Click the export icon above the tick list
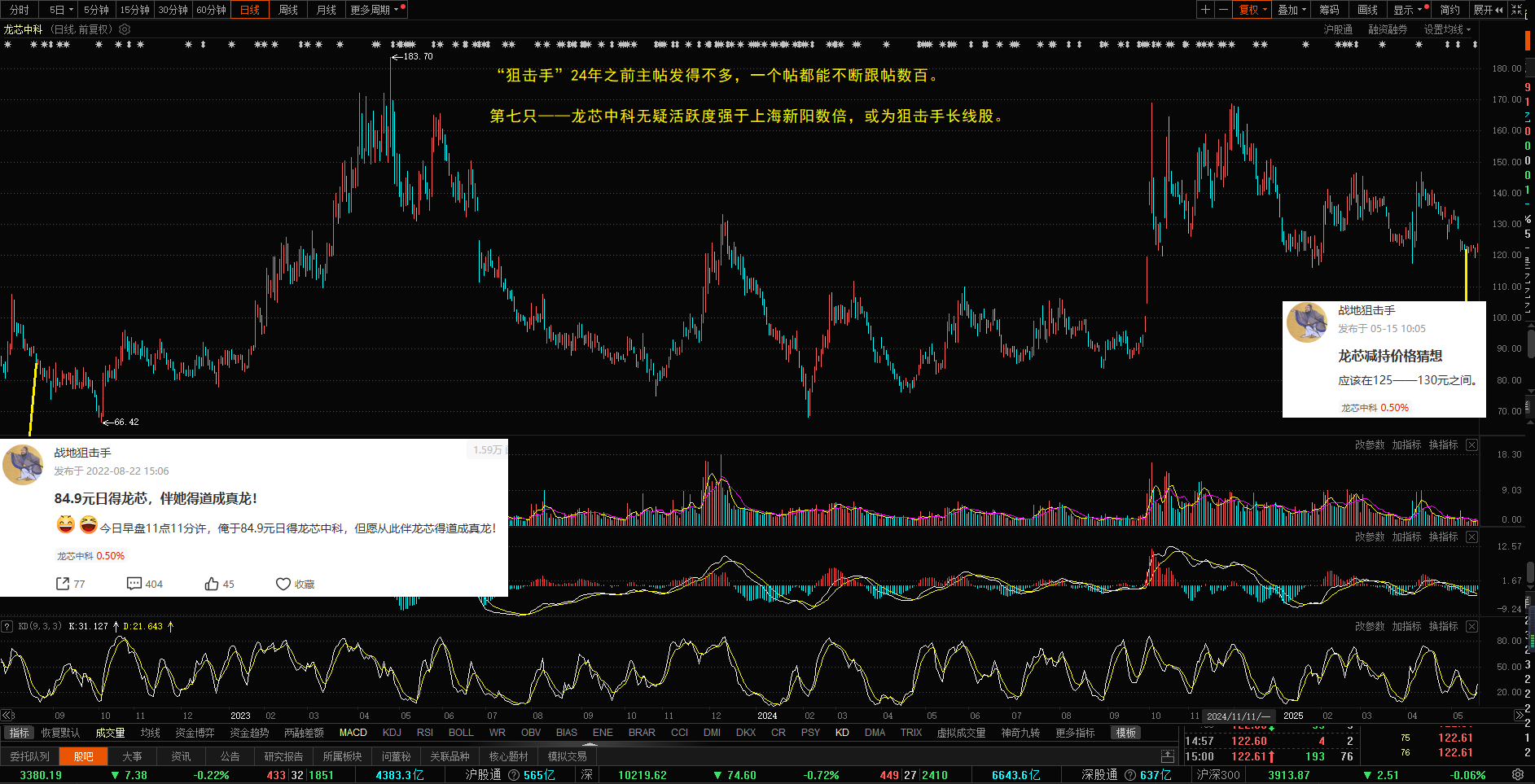The width and height of the screenshot is (1535, 784). coord(1168,756)
